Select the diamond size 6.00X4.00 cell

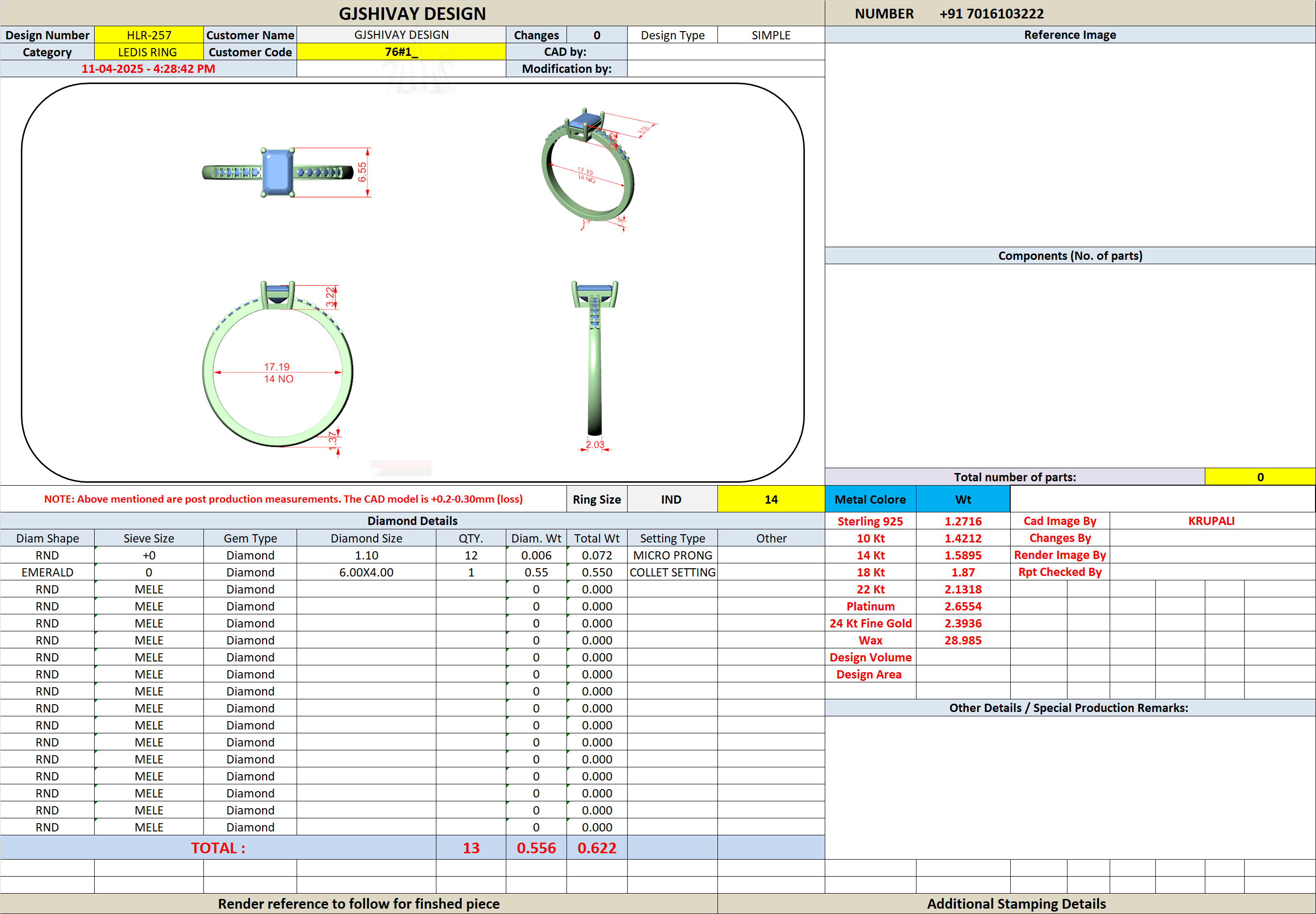coord(366,572)
